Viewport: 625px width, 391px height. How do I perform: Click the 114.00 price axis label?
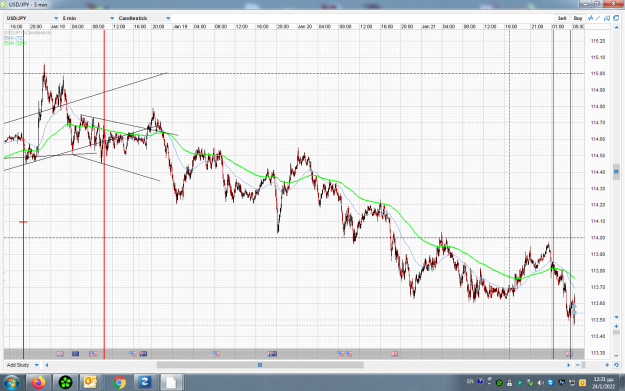[598, 238]
